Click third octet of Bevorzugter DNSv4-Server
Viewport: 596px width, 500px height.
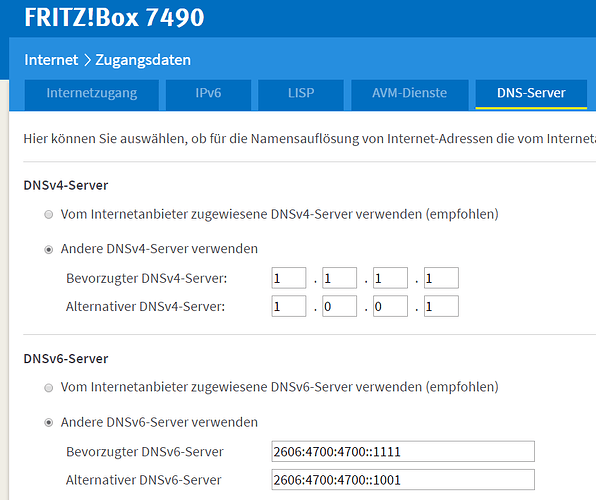pos(390,278)
